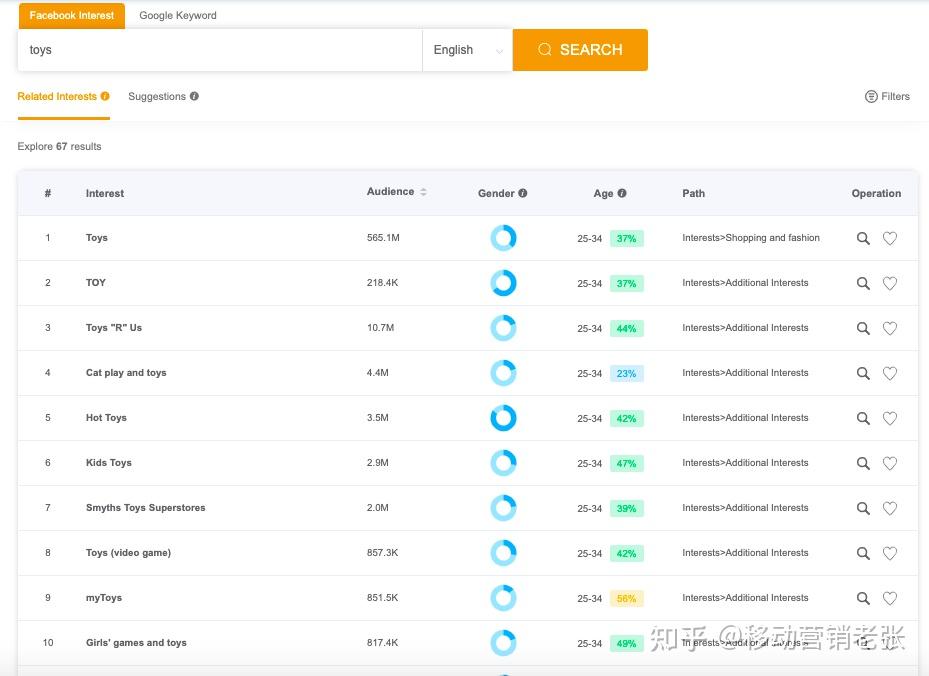Sort the table by Audience column
This screenshot has height=676, width=929.
coord(423,192)
